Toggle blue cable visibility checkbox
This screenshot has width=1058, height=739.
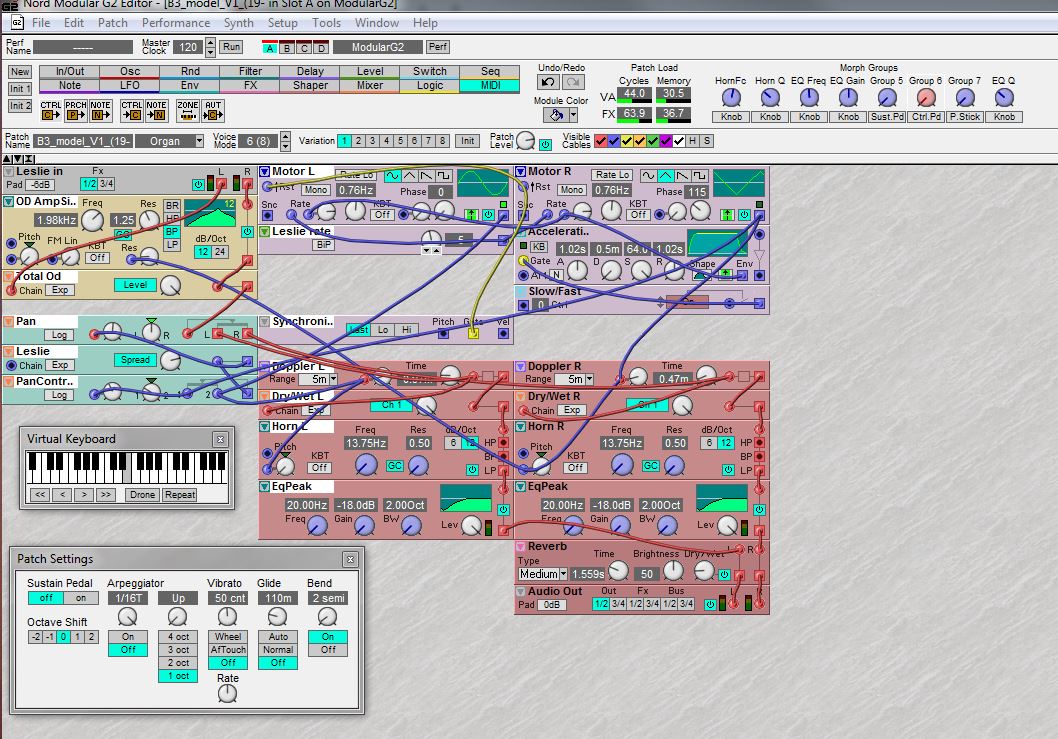(x=613, y=141)
